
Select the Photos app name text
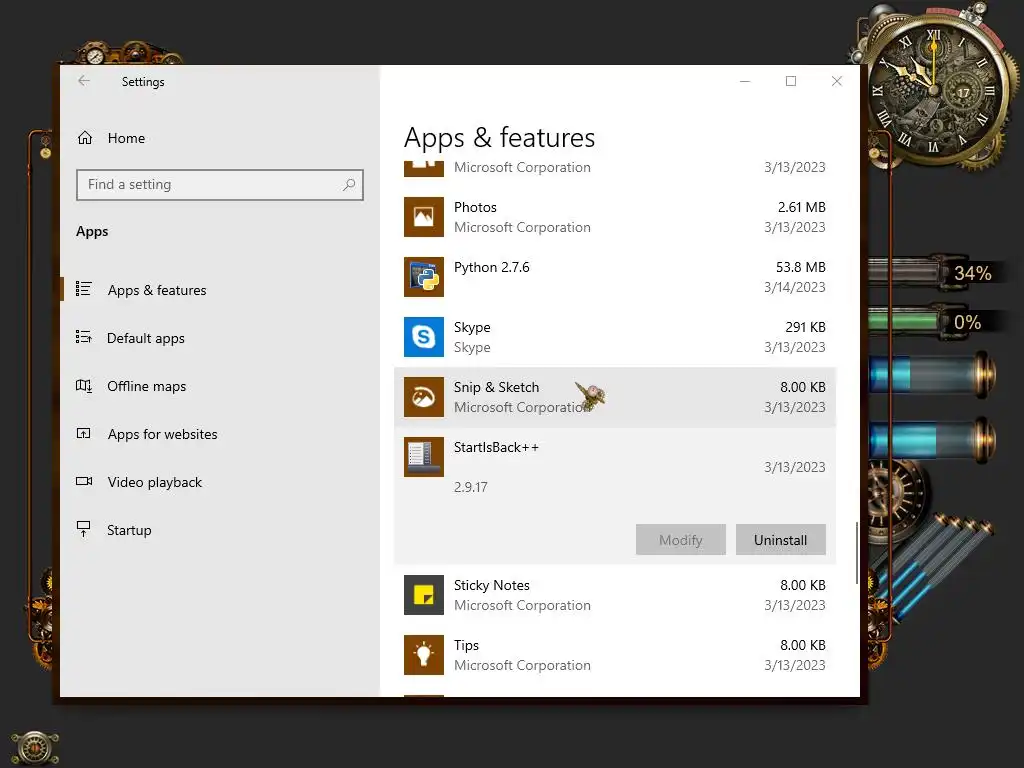pyautogui.click(x=475, y=207)
